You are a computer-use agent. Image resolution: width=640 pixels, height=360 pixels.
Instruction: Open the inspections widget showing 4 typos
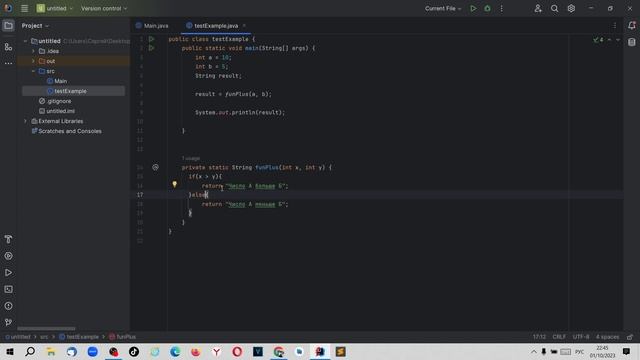(598, 40)
